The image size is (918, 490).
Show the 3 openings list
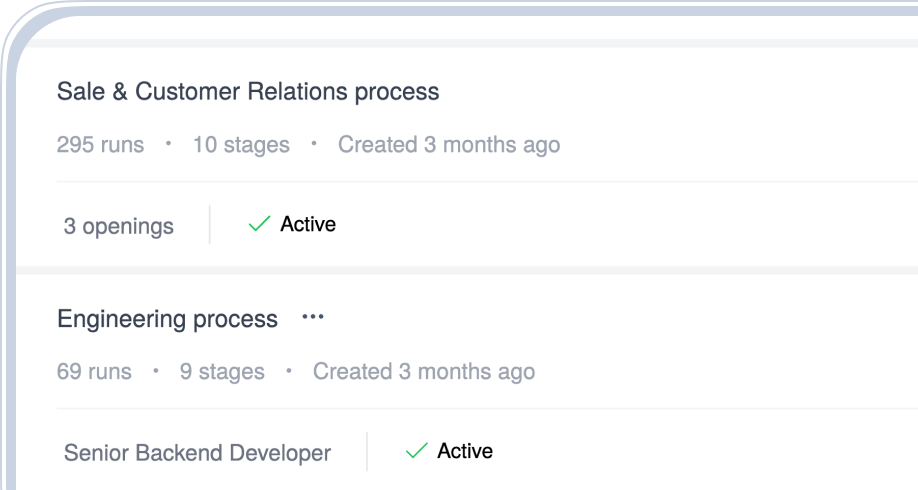point(118,226)
